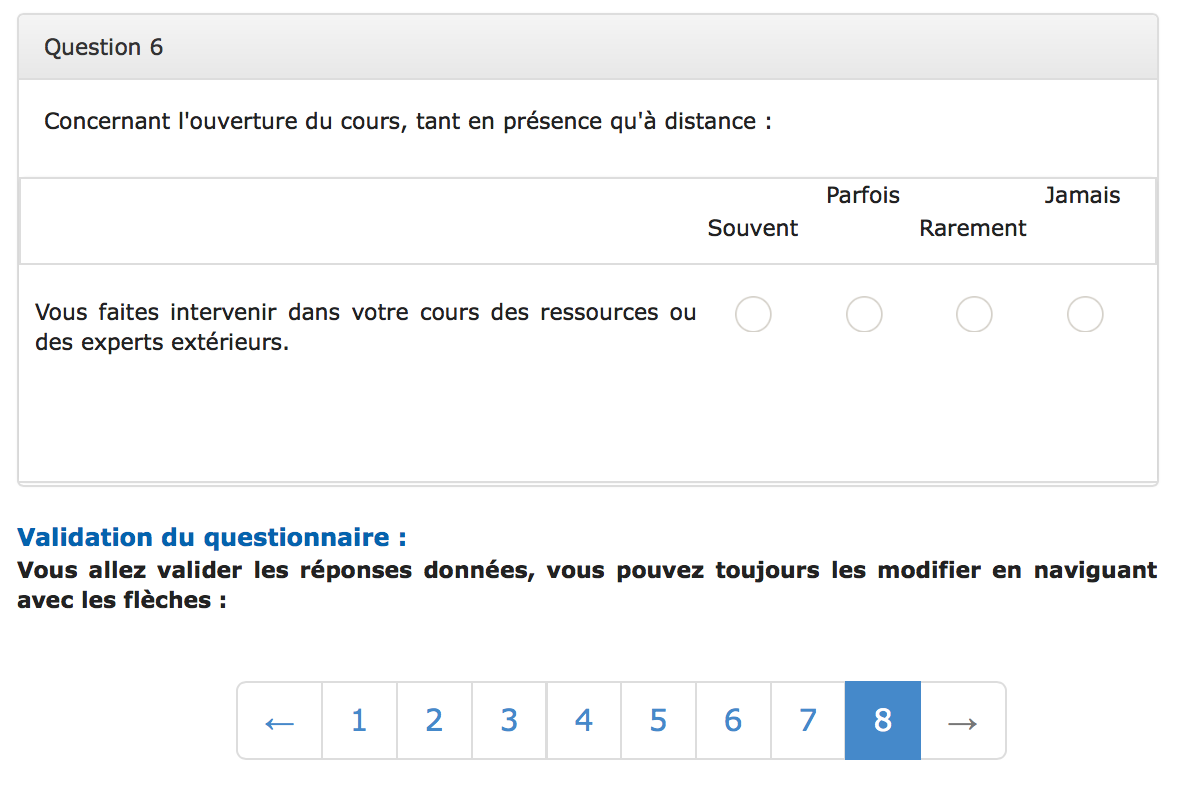This screenshot has width=1192, height=794.
Task: Jump to page 3
Action: 509,720
